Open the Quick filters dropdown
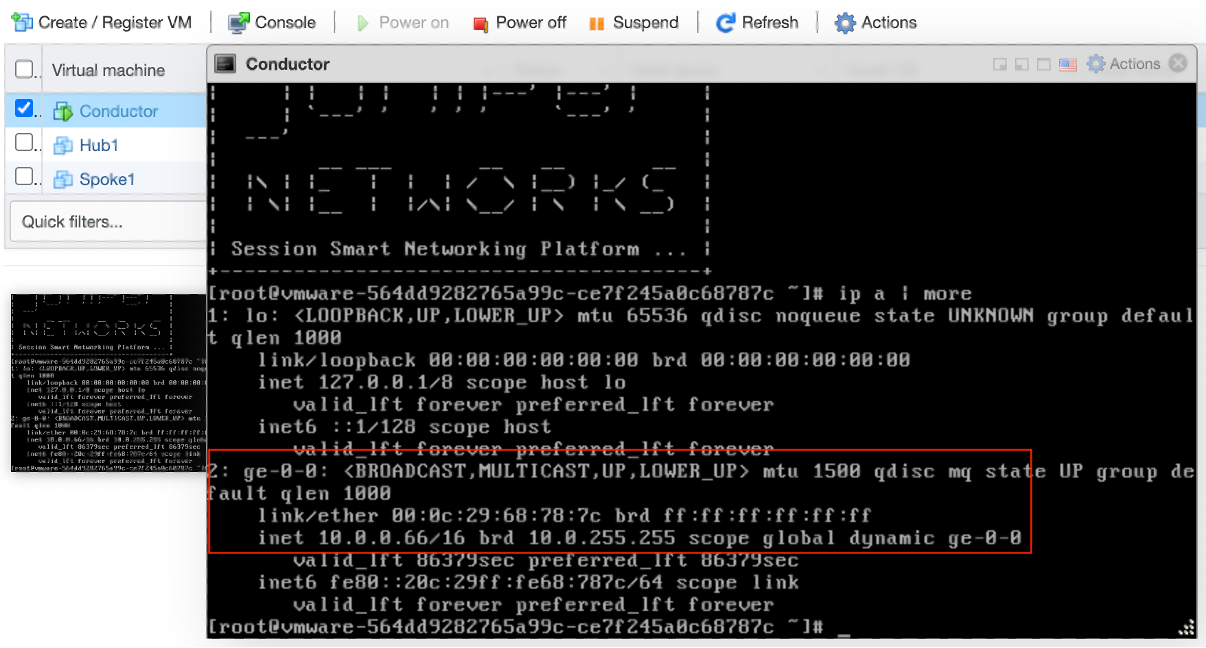The height and width of the screenshot is (648, 1206). pos(107,221)
